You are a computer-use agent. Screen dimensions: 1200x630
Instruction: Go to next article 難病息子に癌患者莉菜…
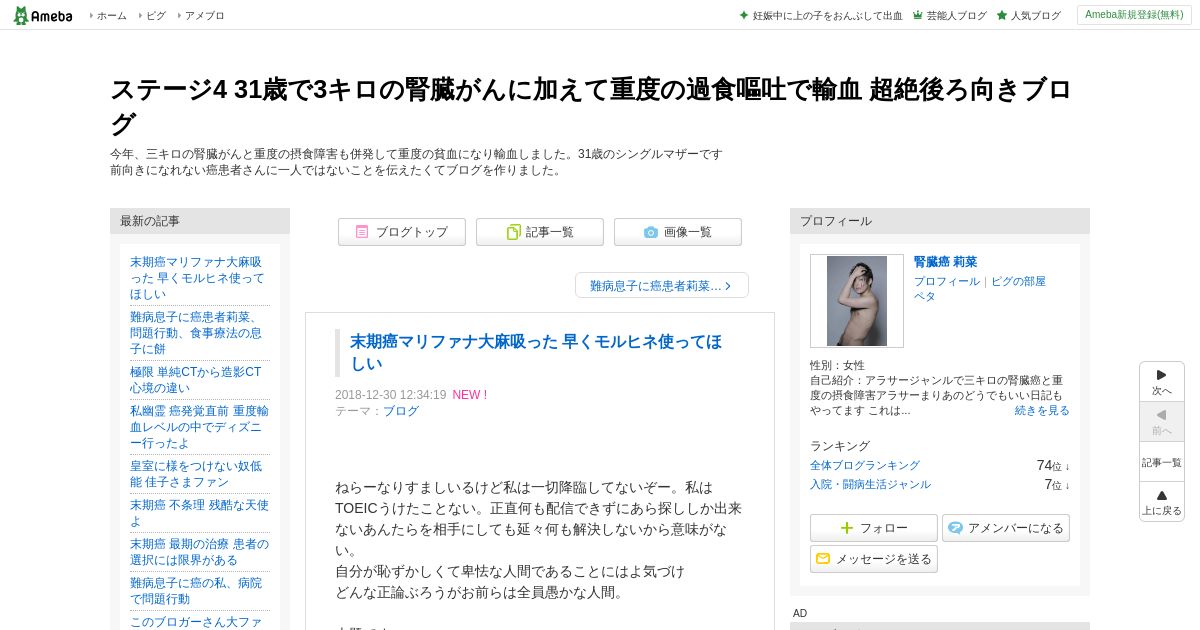coord(662,285)
